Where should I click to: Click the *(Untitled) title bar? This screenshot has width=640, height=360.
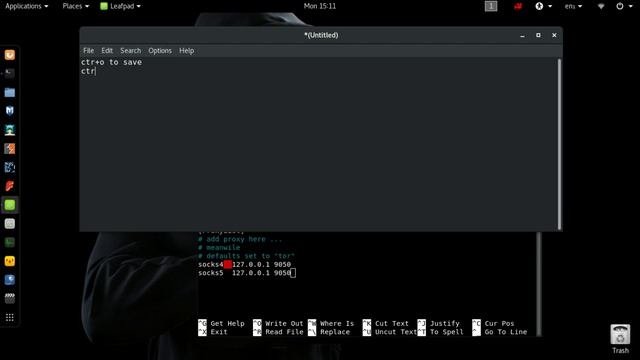(321, 36)
